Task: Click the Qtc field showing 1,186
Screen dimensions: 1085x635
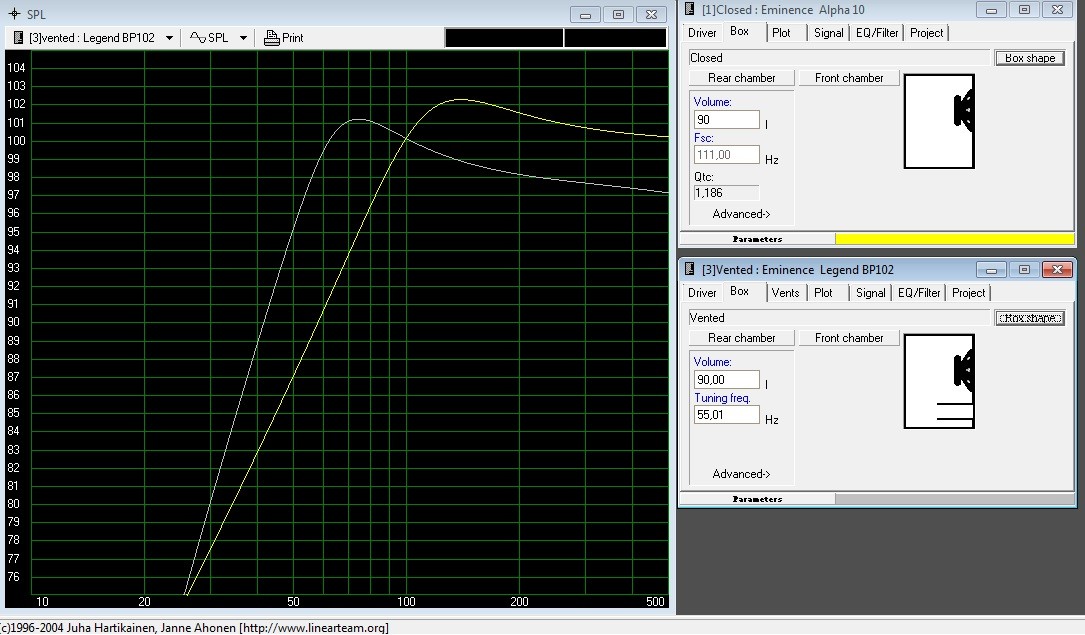Action: pos(727,193)
